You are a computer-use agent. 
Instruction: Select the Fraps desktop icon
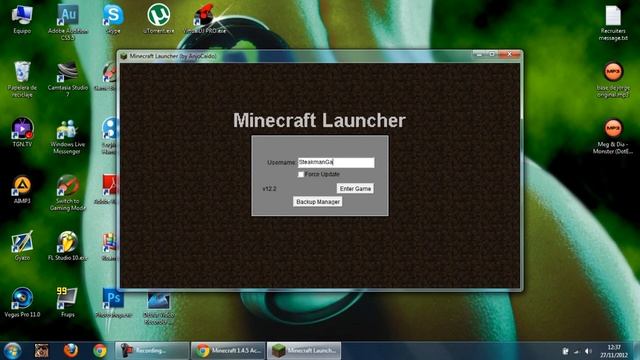point(68,302)
